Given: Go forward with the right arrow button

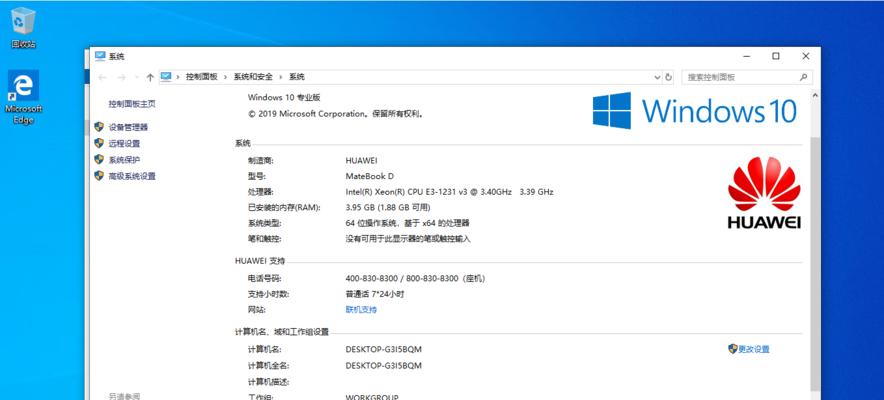Looking at the screenshot, I should tap(121, 77).
